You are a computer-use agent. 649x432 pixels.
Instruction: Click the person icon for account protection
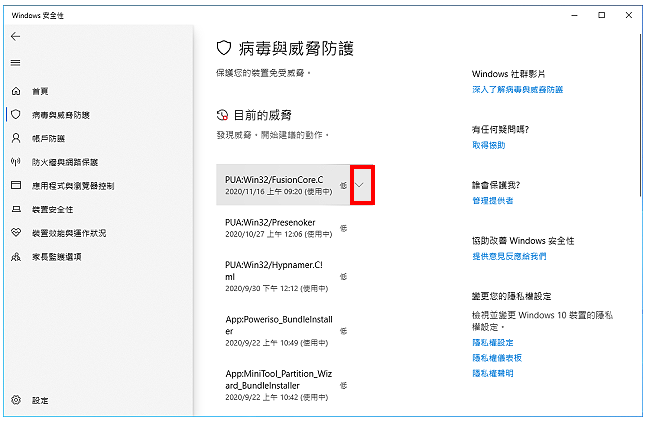tap(16, 138)
